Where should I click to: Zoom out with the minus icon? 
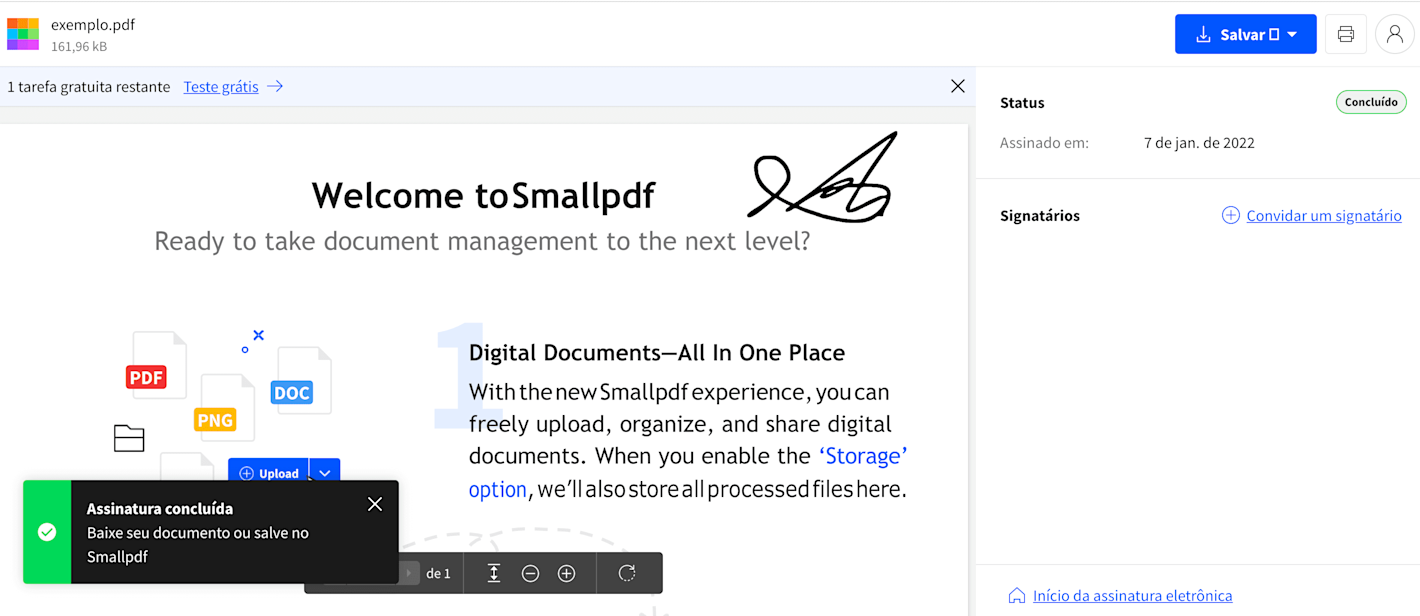(x=531, y=573)
